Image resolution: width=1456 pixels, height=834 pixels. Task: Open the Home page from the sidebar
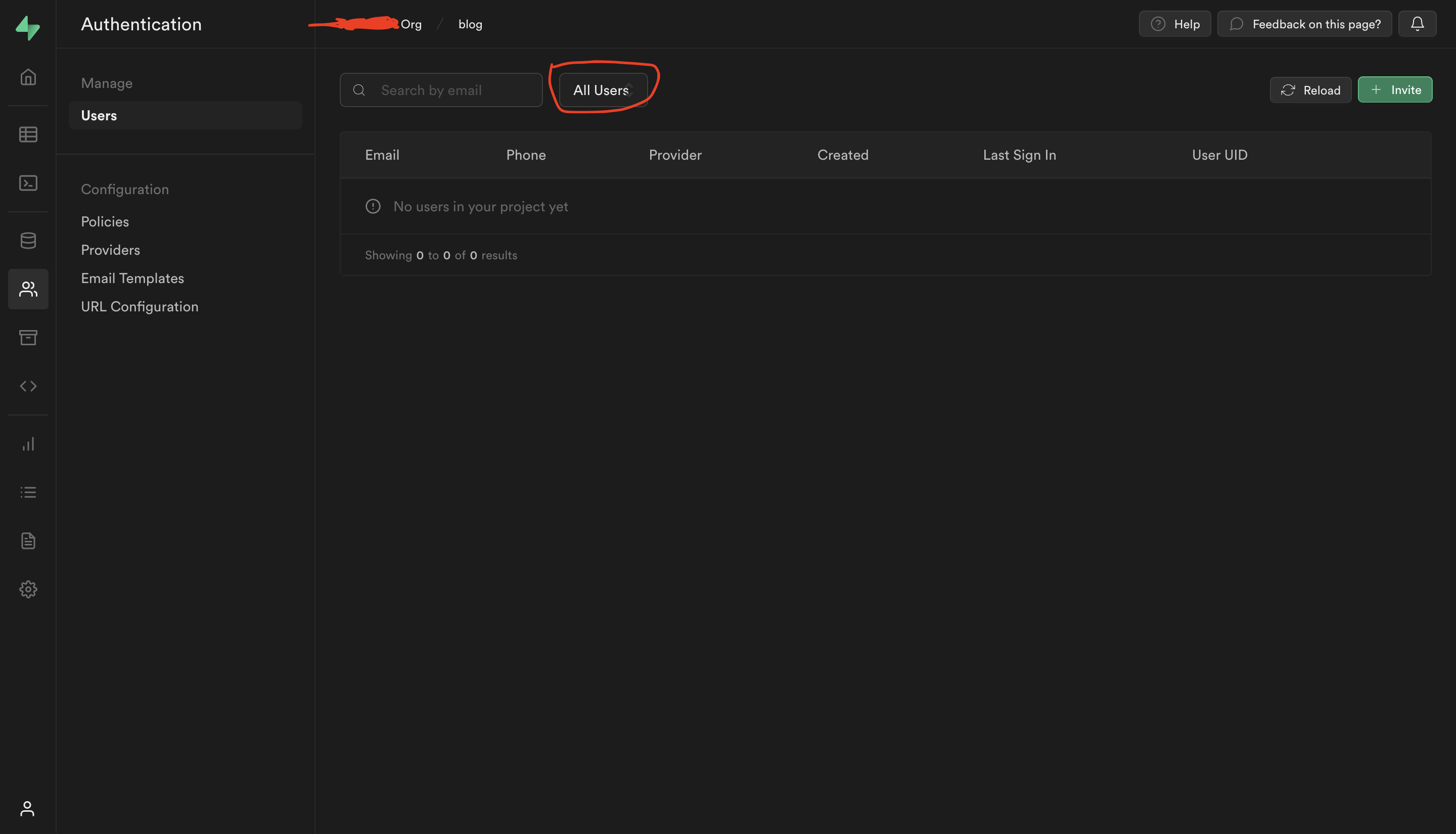[x=28, y=77]
